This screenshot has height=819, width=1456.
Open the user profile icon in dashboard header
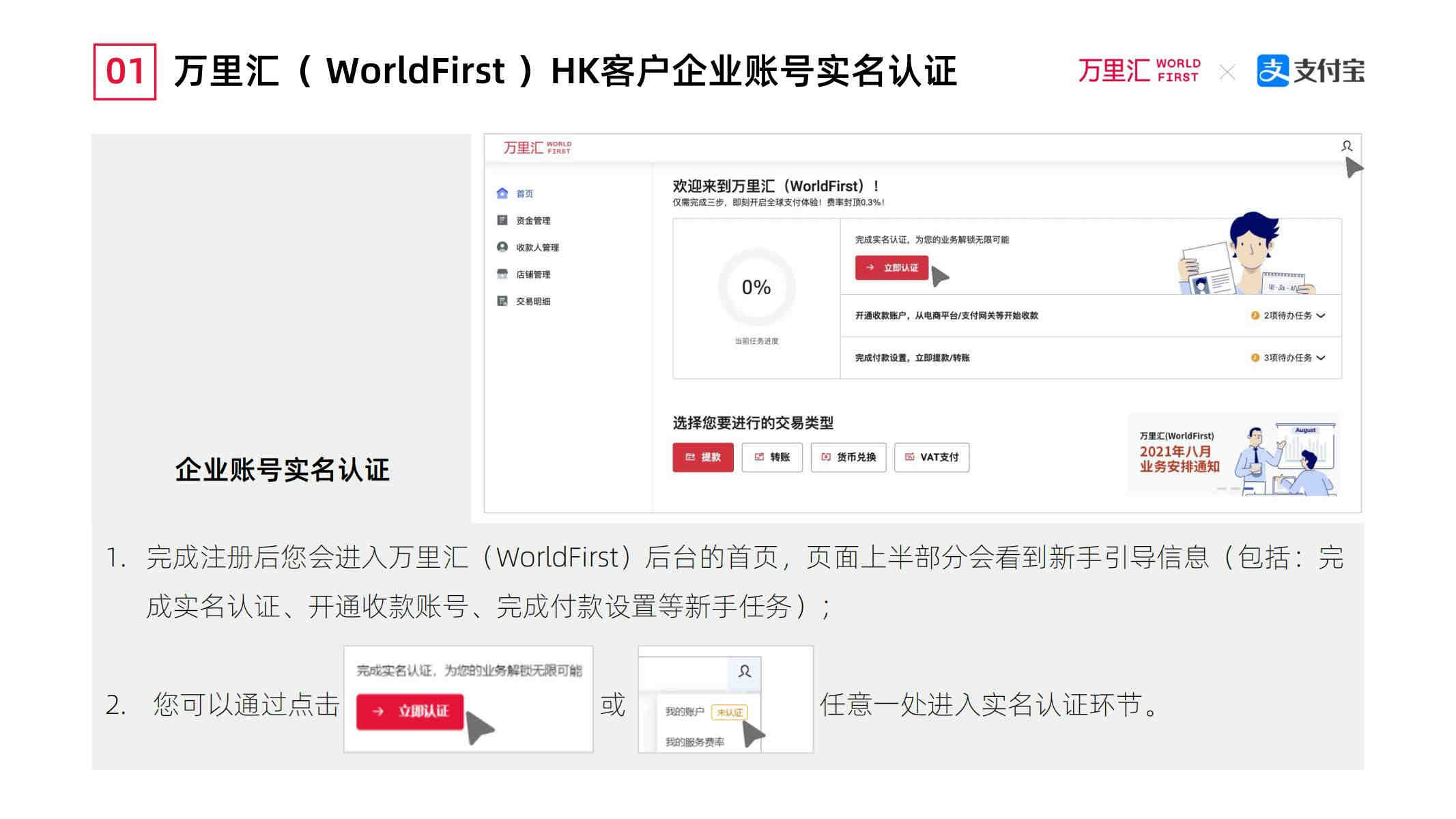(x=1346, y=146)
